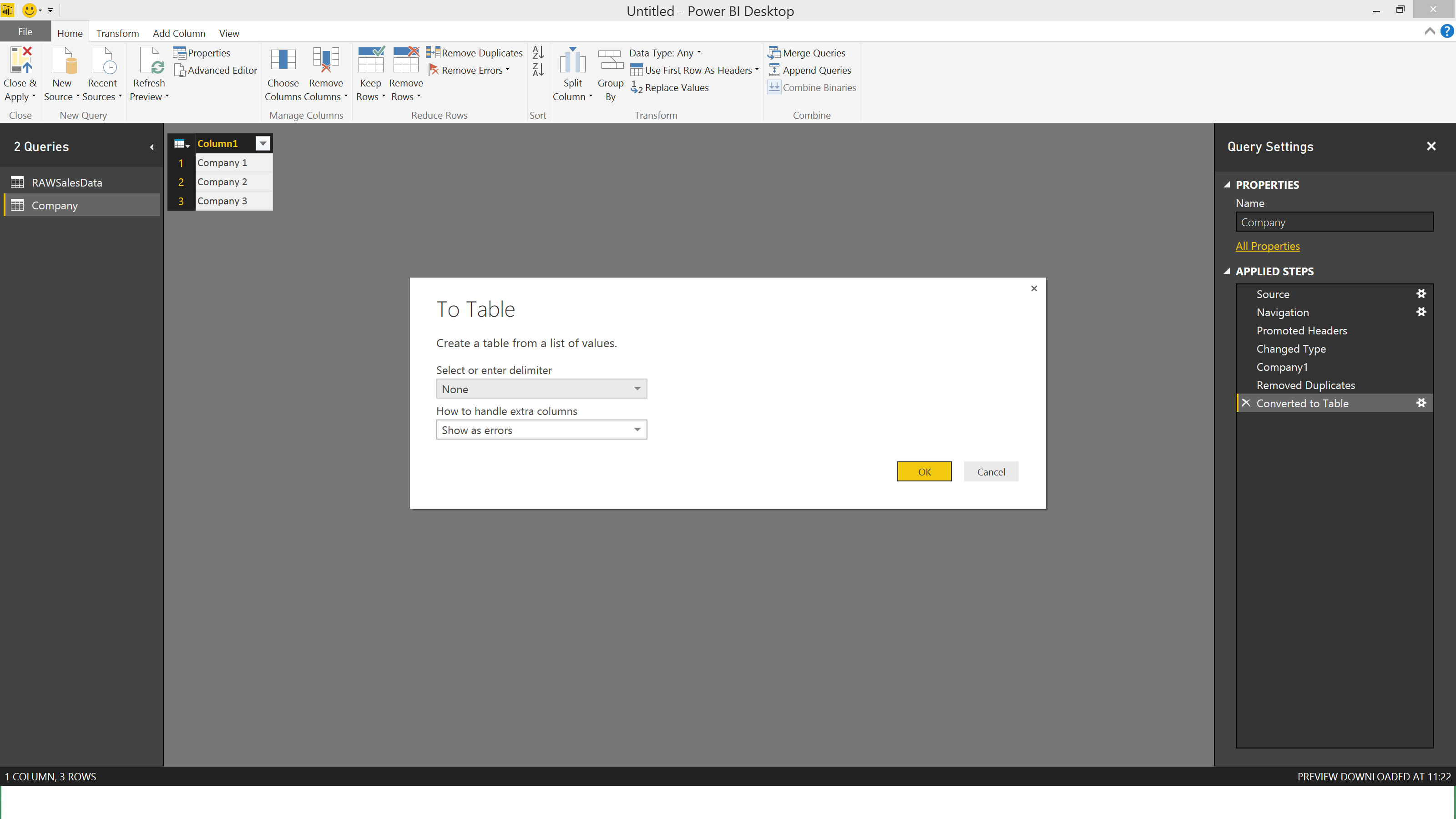This screenshot has height=819, width=1456.
Task: Open the All Properties link
Action: tap(1267, 246)
